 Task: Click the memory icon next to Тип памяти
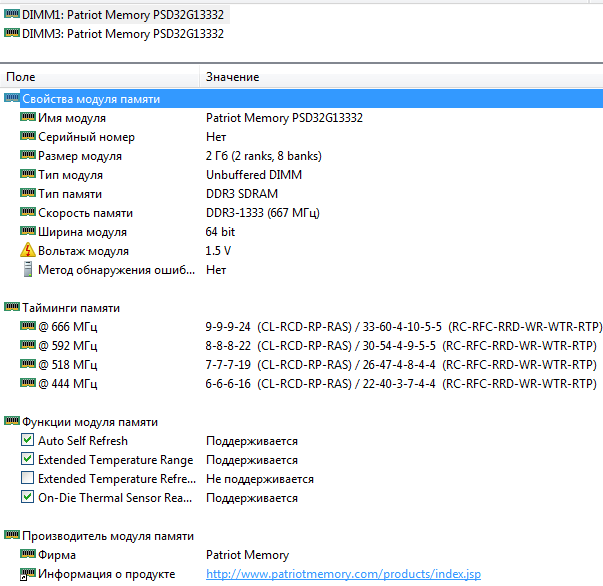tap(28, 193)
